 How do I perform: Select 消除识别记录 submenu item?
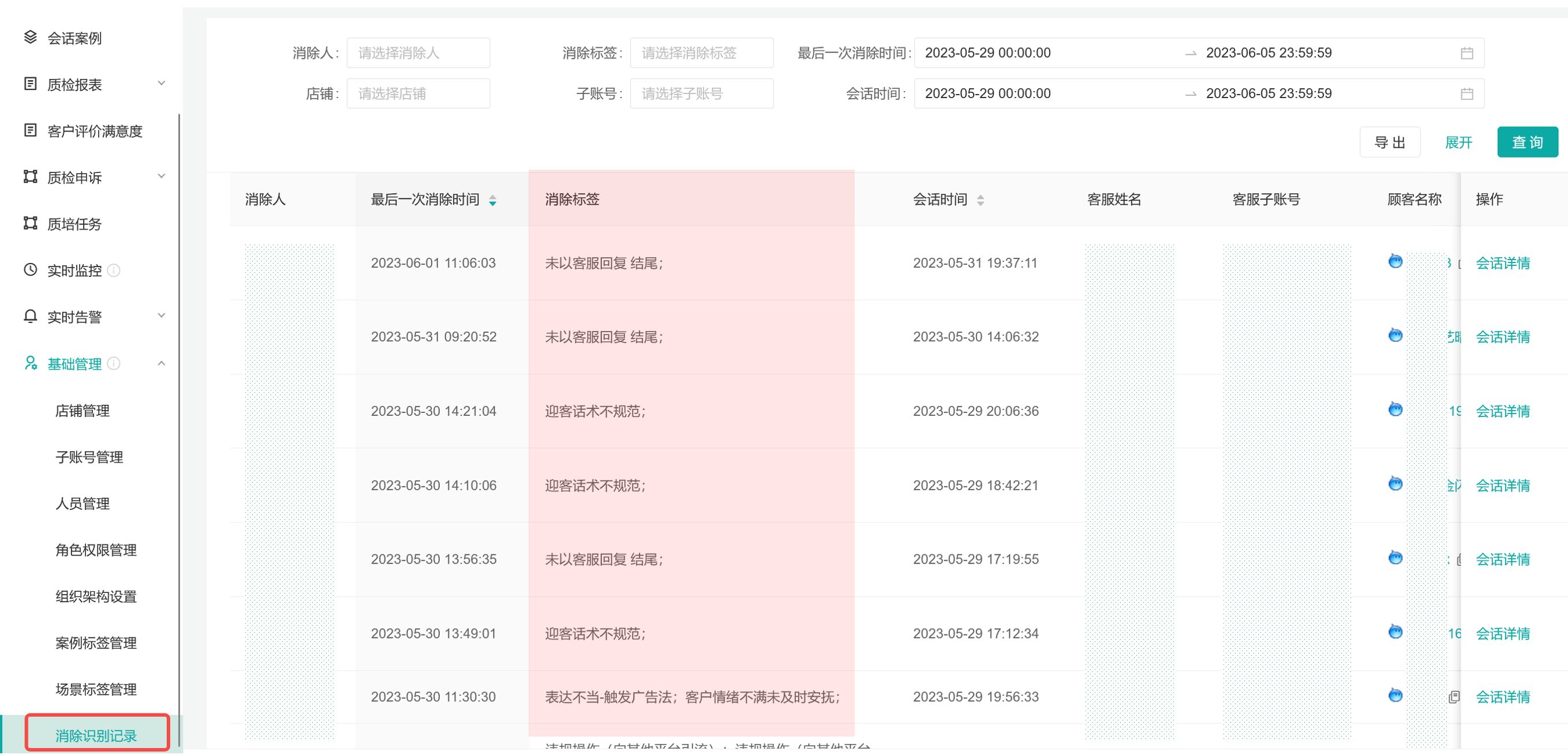96,736
